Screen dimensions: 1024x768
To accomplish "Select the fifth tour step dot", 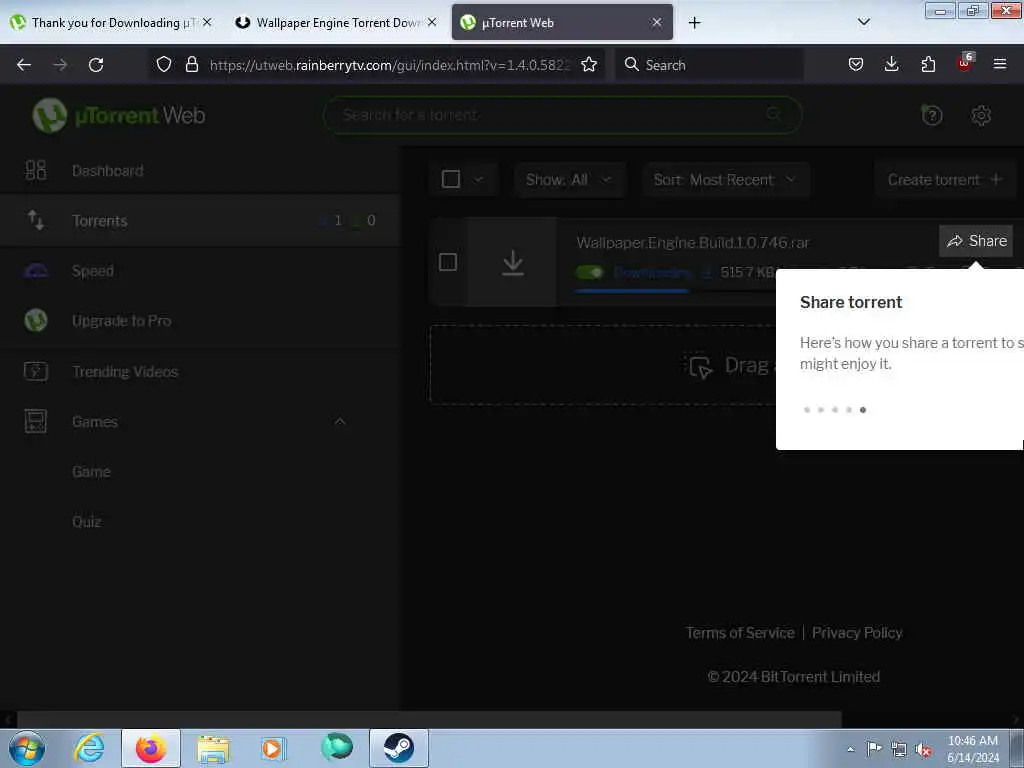I will (x=863, y=410).
